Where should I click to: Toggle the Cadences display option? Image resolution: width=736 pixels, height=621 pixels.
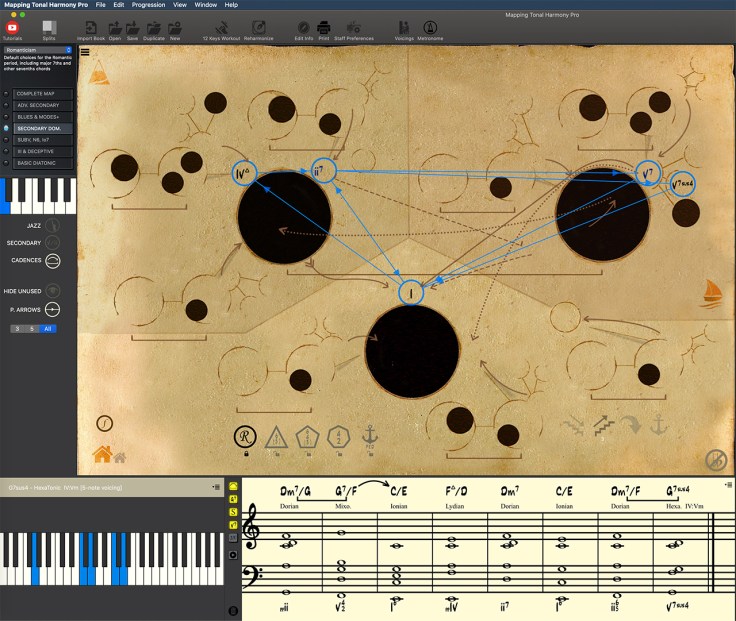click(53, 259)
